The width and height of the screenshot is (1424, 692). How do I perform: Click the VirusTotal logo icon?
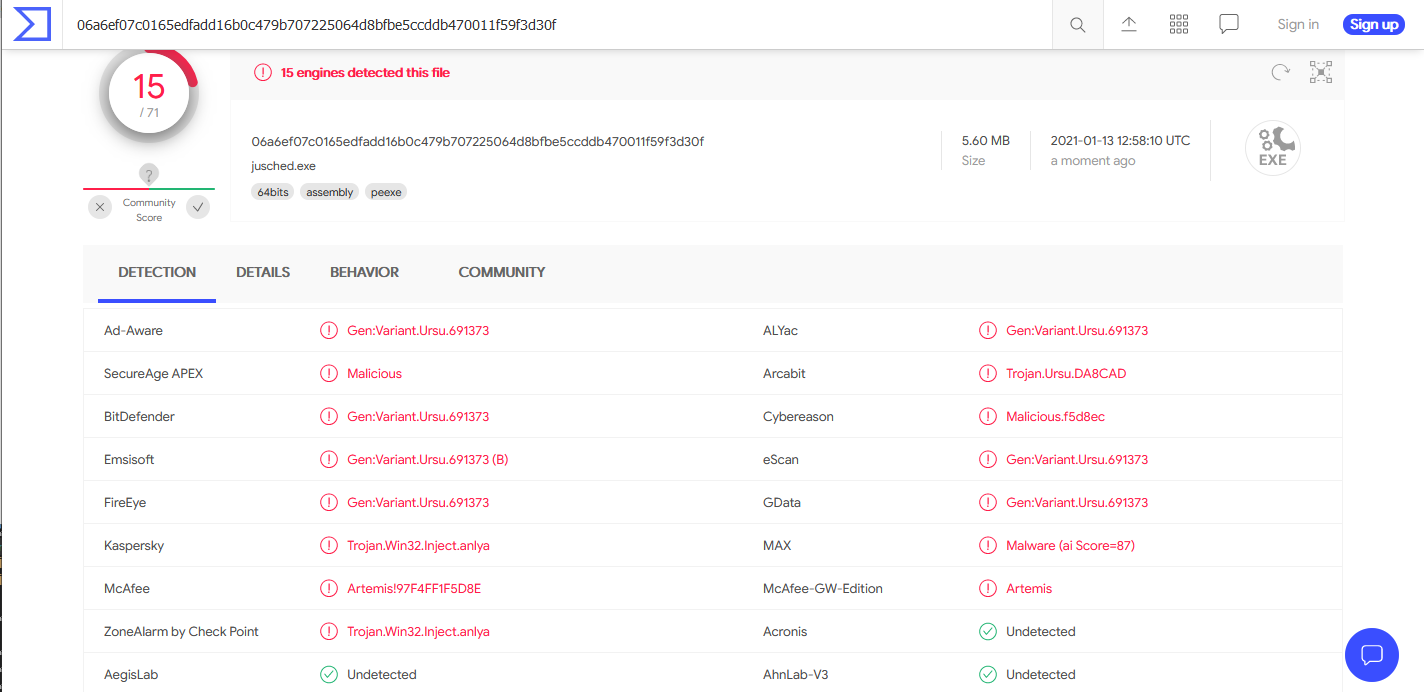coord(32,24)
